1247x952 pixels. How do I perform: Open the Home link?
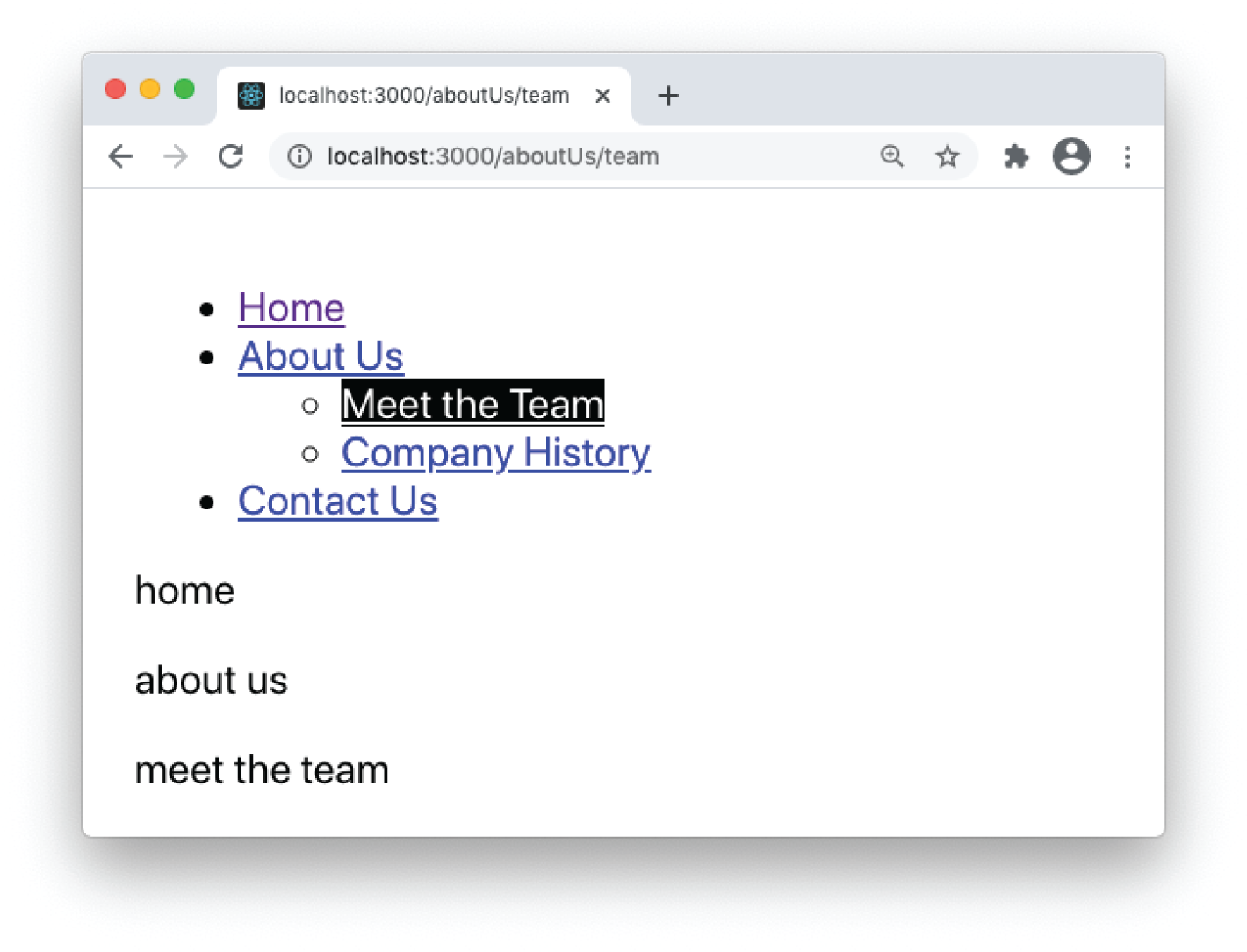tap(291, 308)
